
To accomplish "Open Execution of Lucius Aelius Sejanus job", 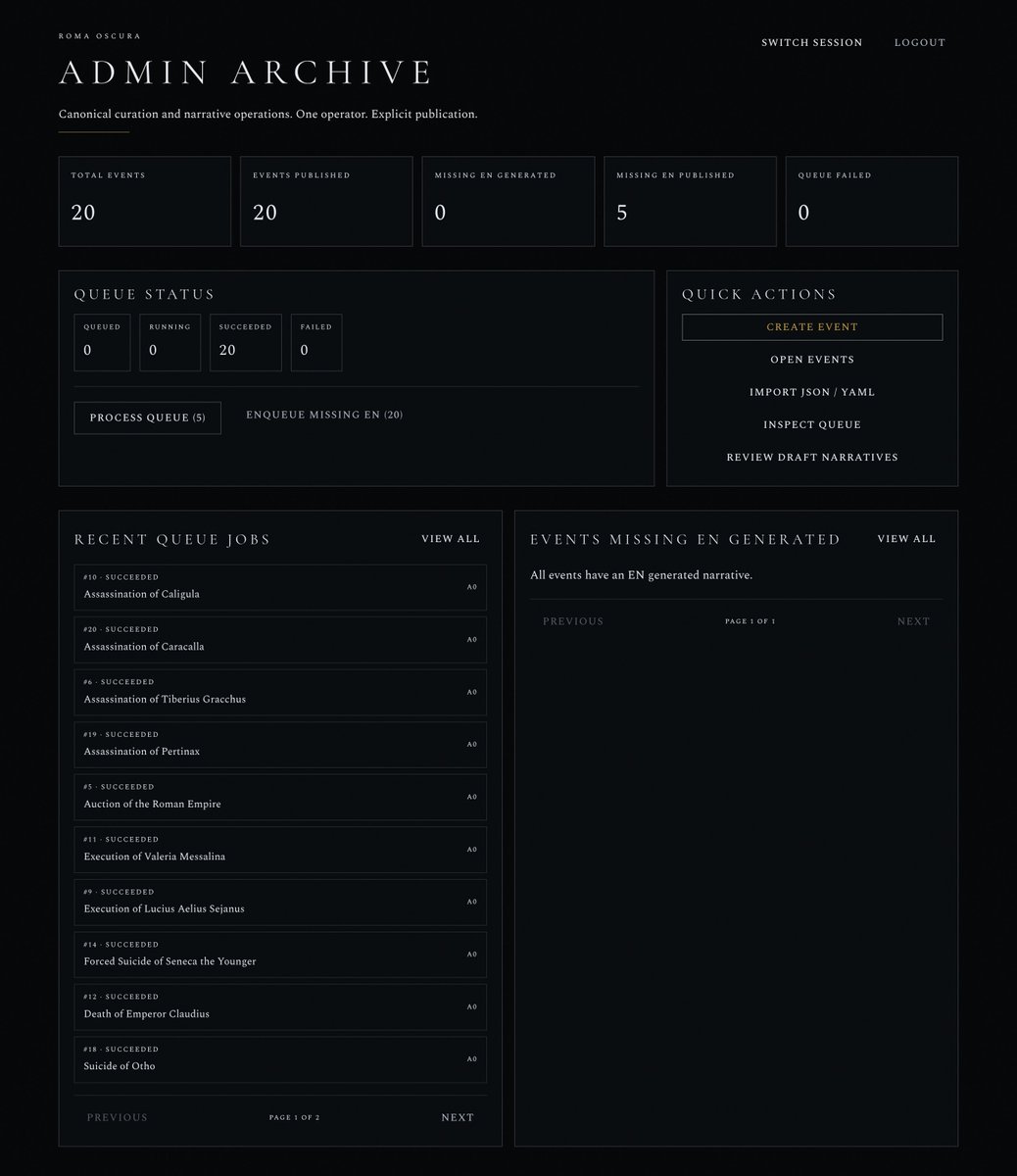I will 280,902.
